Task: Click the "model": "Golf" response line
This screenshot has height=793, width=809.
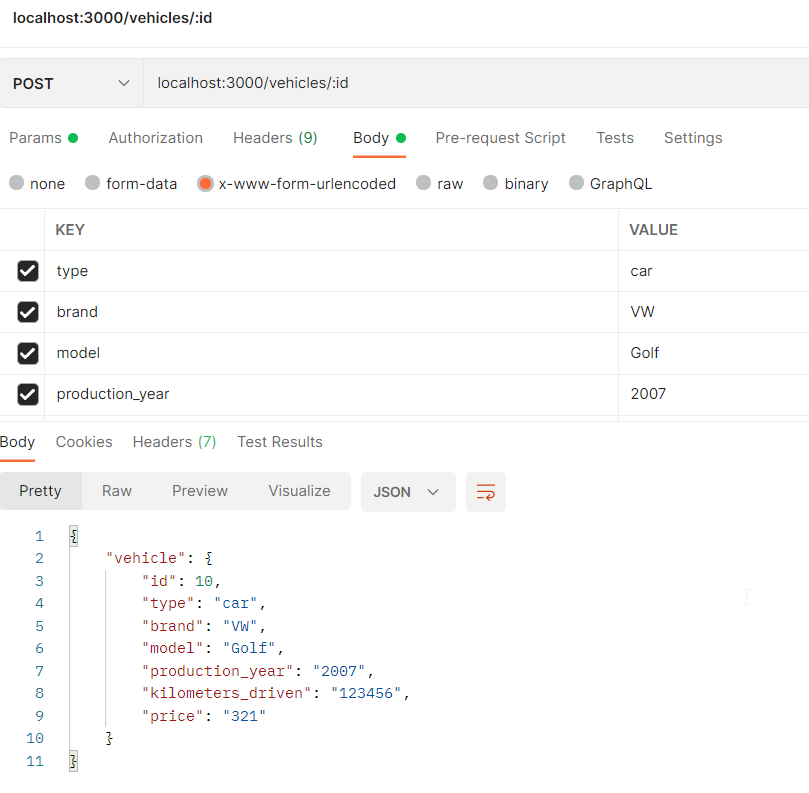Action: [213, 649]
